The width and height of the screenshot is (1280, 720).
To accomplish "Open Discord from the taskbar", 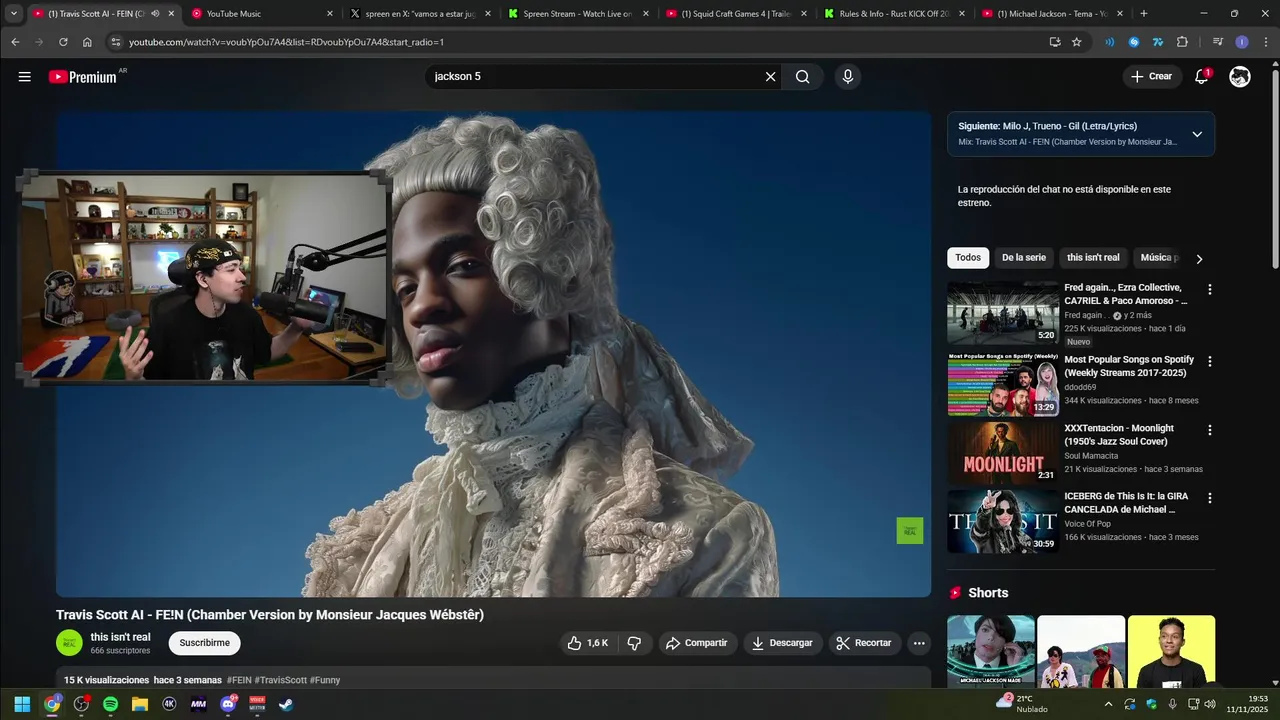I will (228, 704).
